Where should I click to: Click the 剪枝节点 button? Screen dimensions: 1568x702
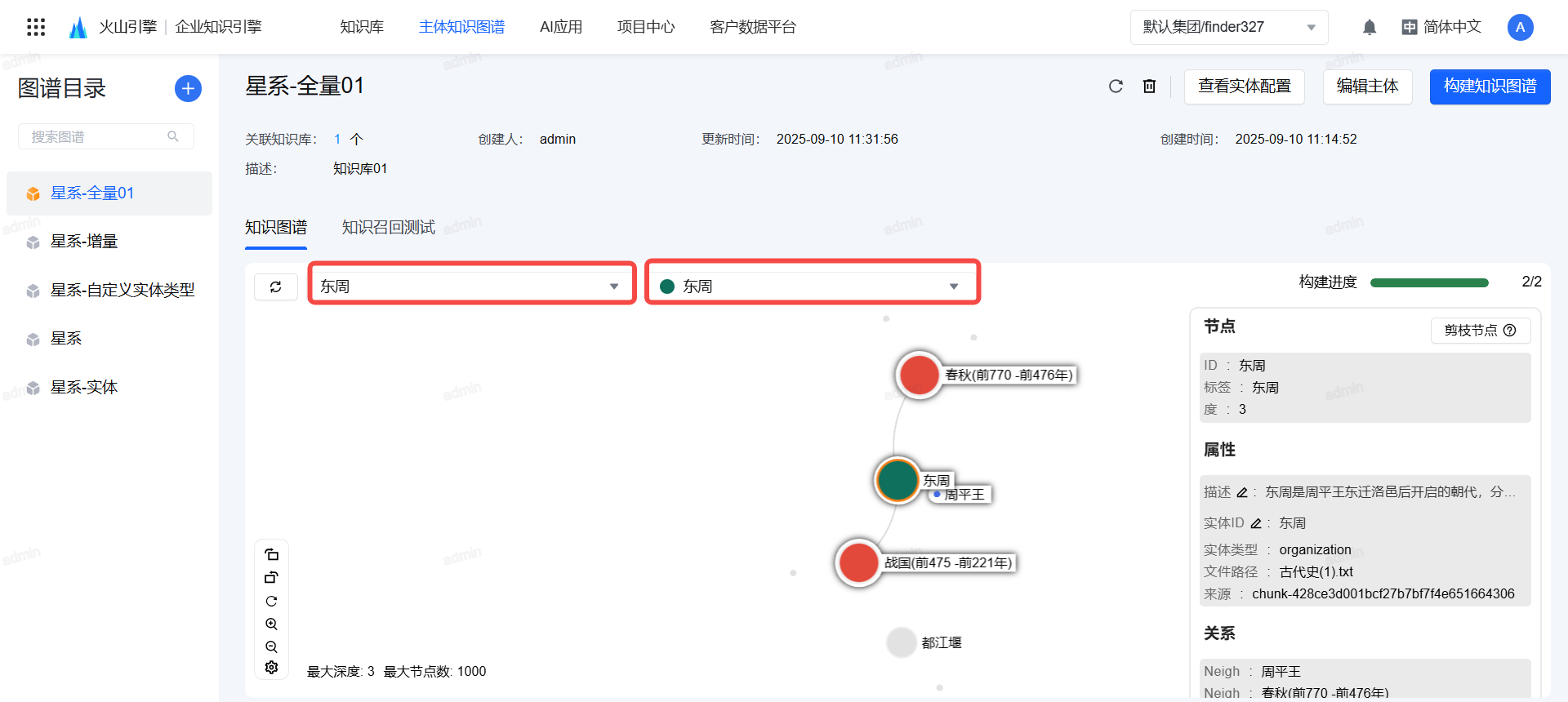[1480, 330]
